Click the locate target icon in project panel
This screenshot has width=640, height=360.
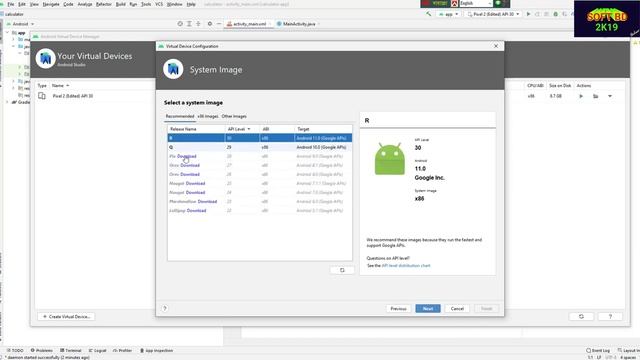pos(180,24)
